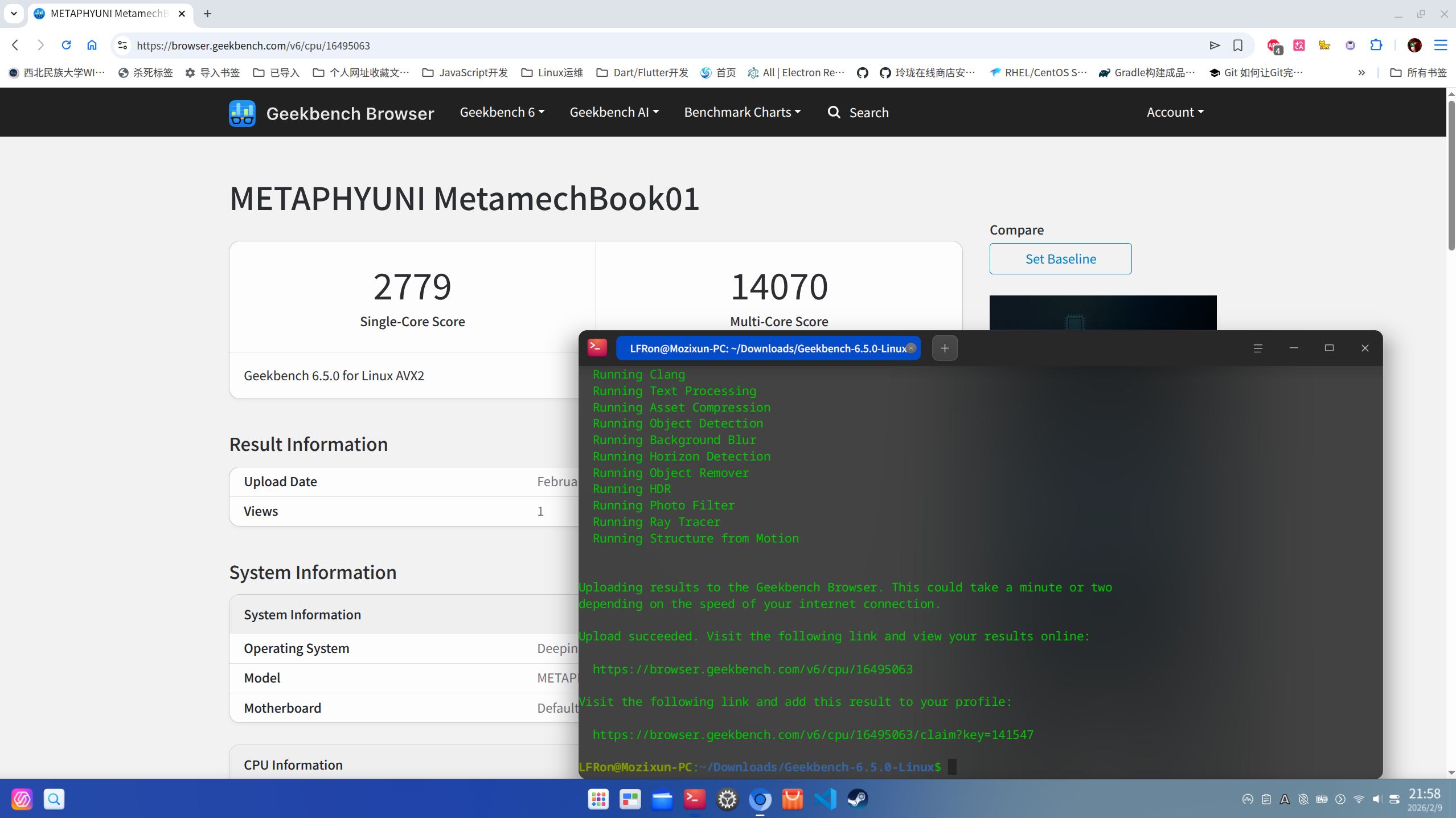Viewport: 1456px width, 818px height.
Task: Open the pink translate extension icon
Action: [1299, 45]
